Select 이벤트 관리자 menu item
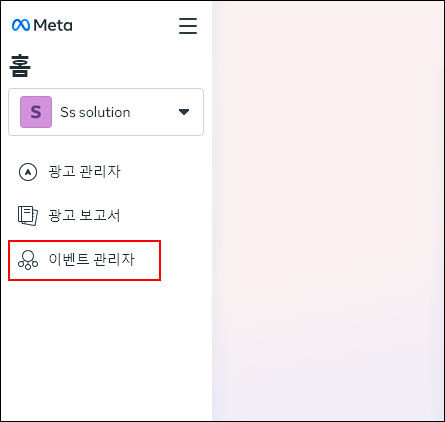 (84, 260)
